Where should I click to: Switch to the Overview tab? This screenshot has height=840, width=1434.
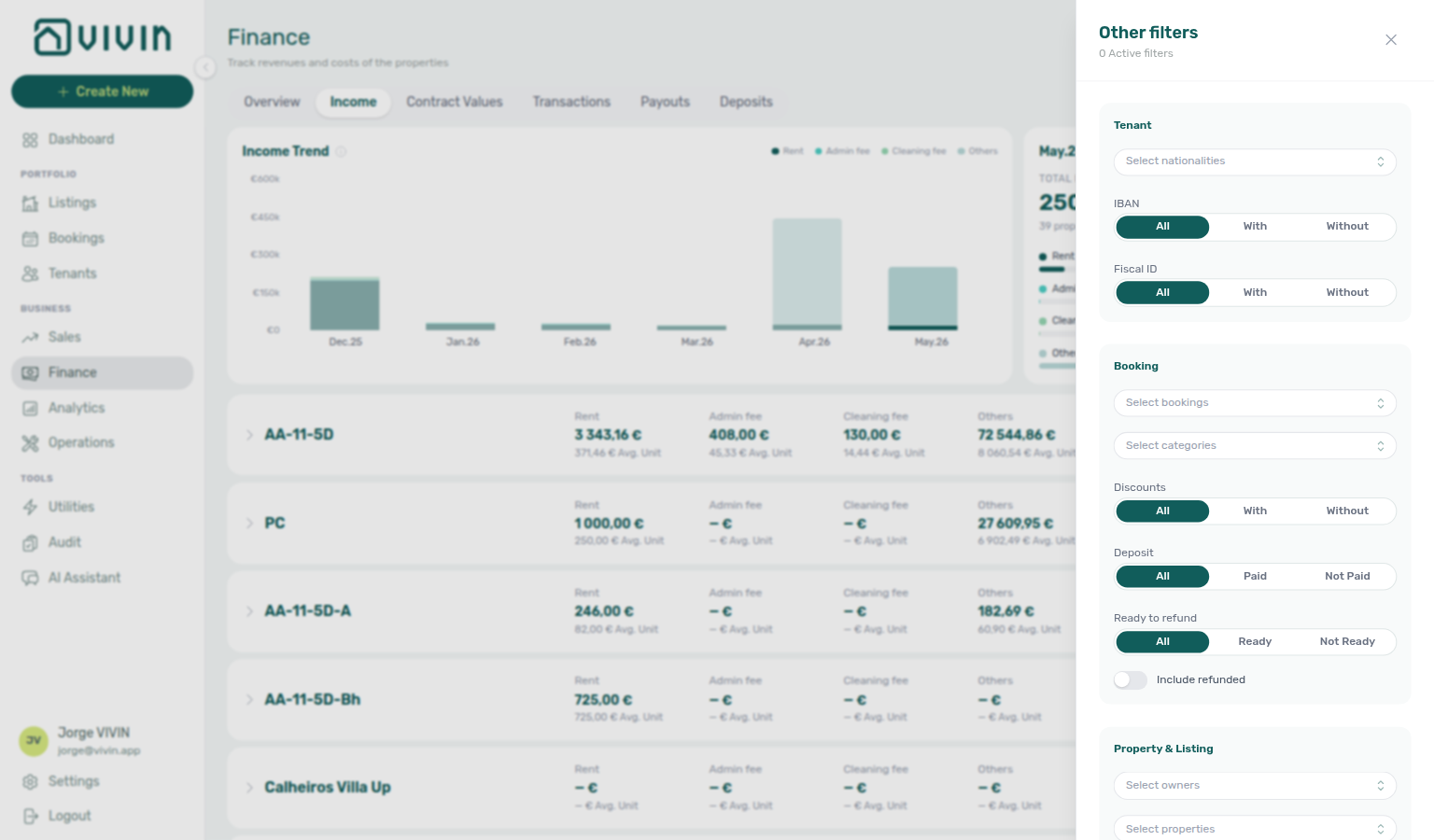(x=272, y=102)
